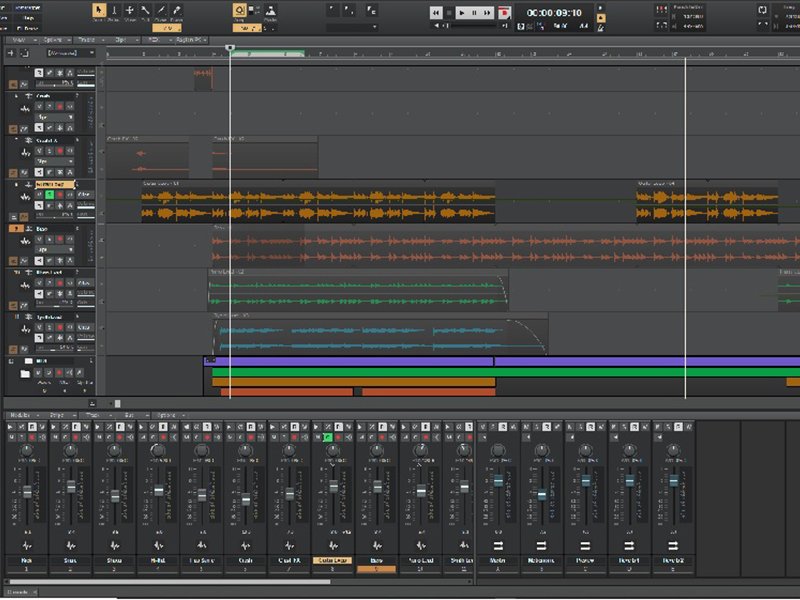Pause playback with the transport Pause button
The width and height of the screenshot is (800, 600).
(474, 13)
